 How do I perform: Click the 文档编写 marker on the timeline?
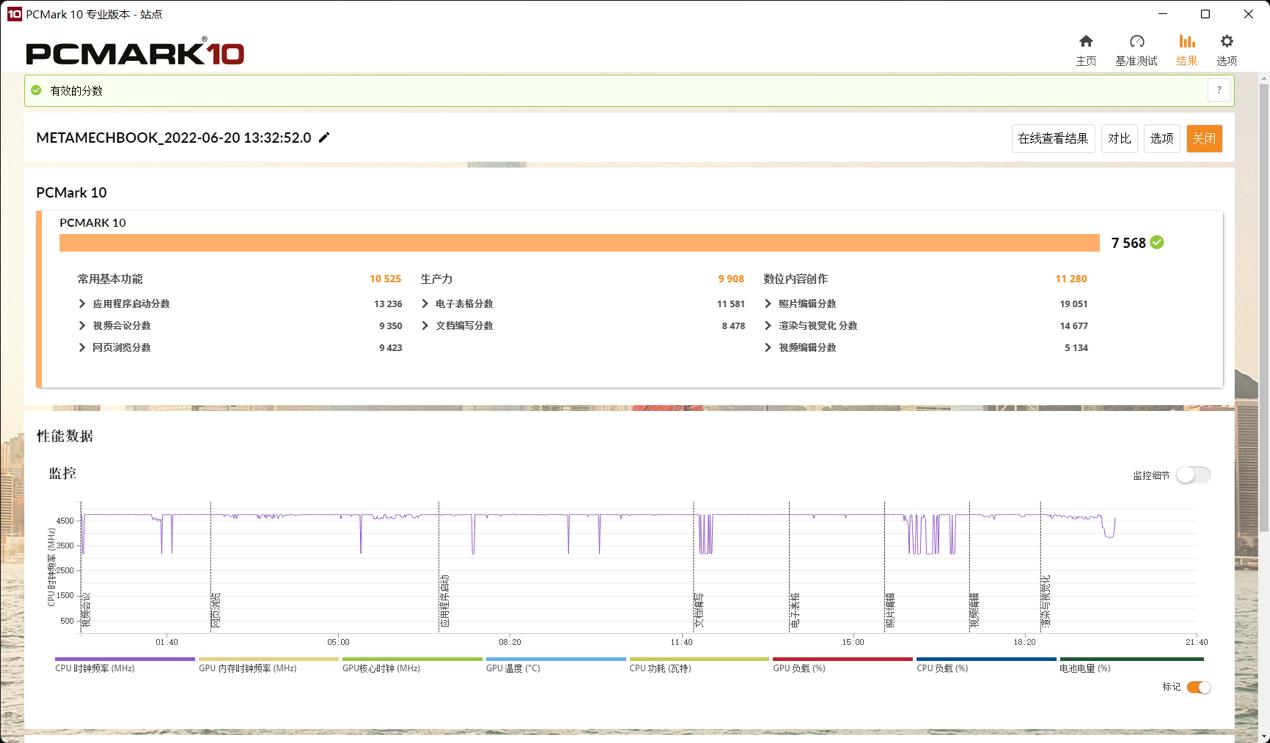pyautogui.click(x=699, y=610)
